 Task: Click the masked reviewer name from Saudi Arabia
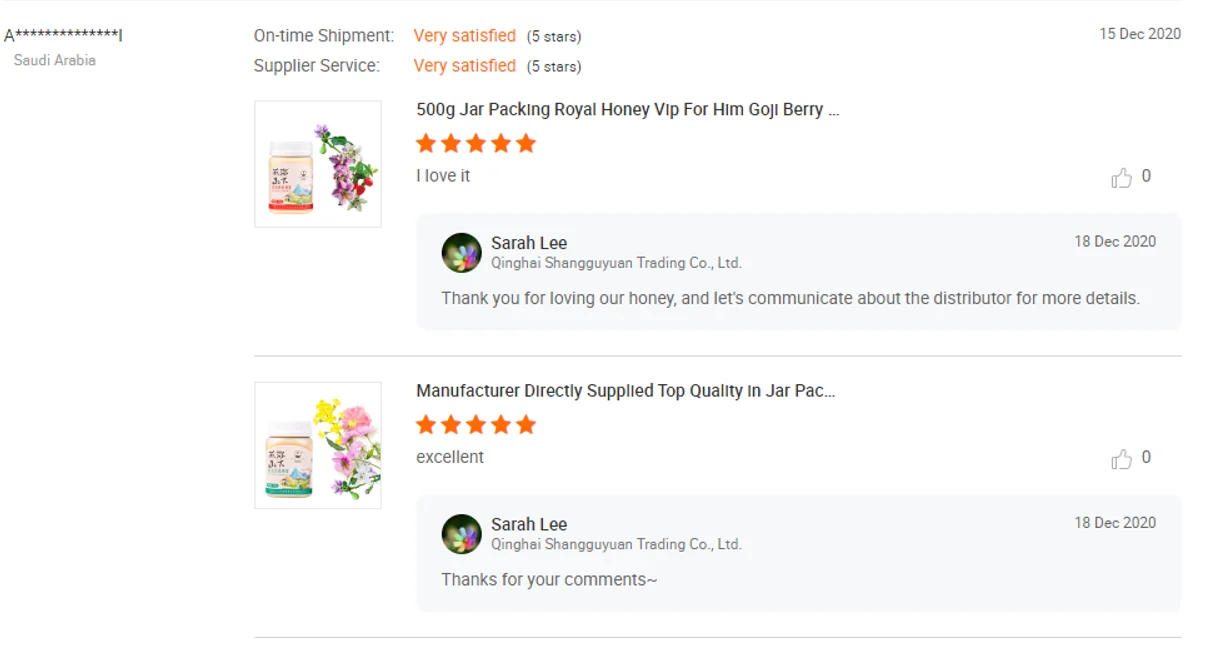click(63, 36)
